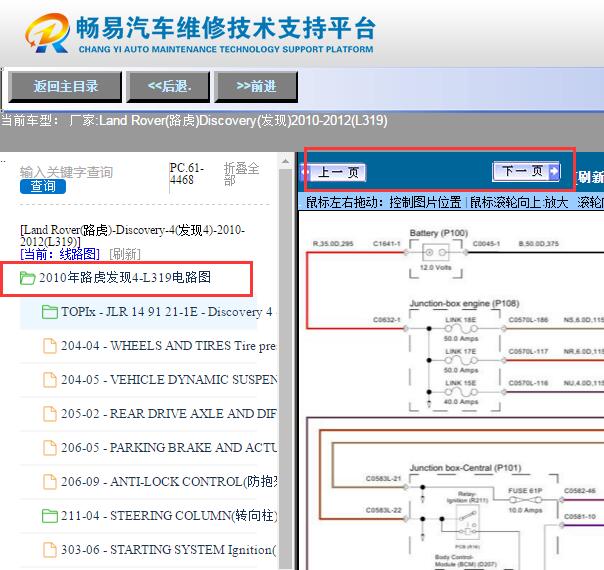
Task: Open 205-02 - REAR DRIVE AXLE entry
Action: 168,414
